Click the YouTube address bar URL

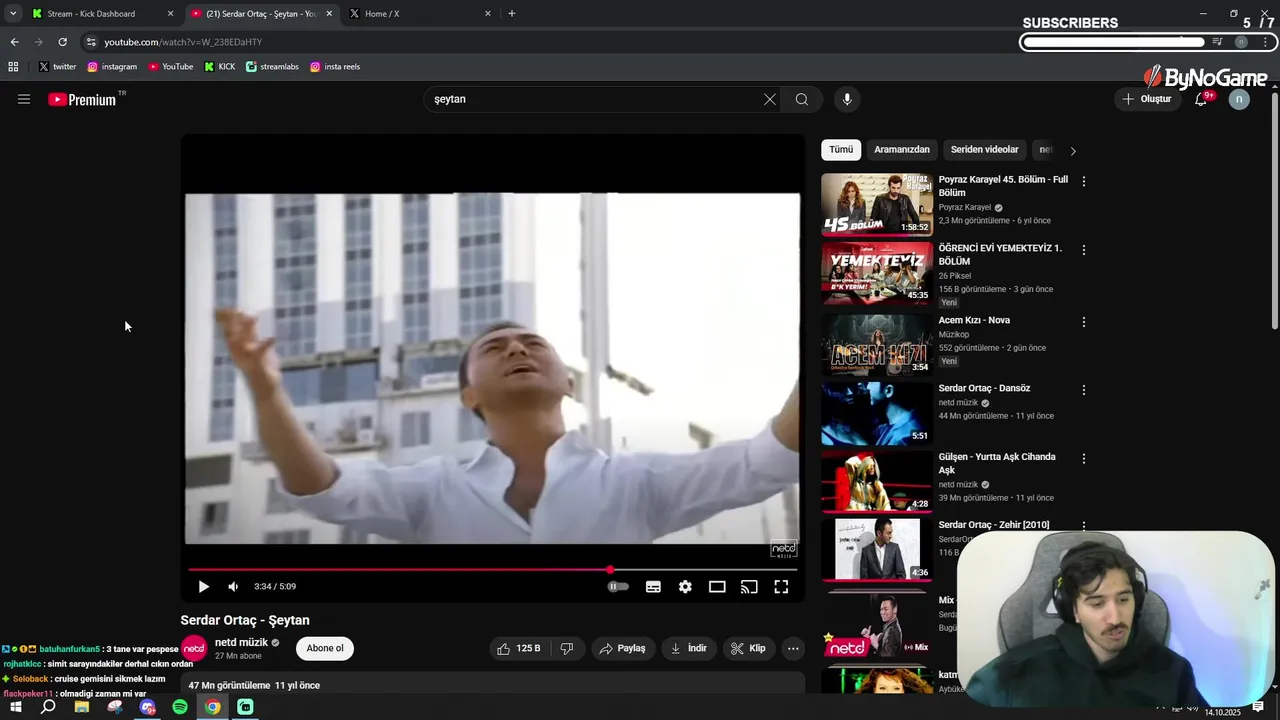(x=183, y=42)
